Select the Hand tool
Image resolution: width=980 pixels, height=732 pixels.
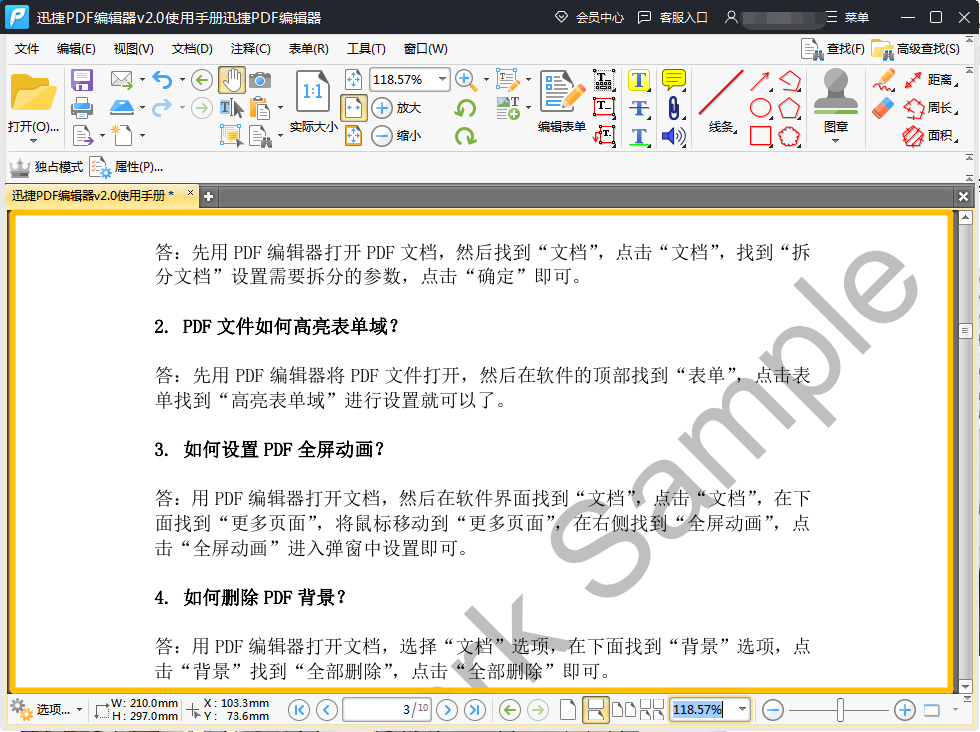click(x=231, y=80)
